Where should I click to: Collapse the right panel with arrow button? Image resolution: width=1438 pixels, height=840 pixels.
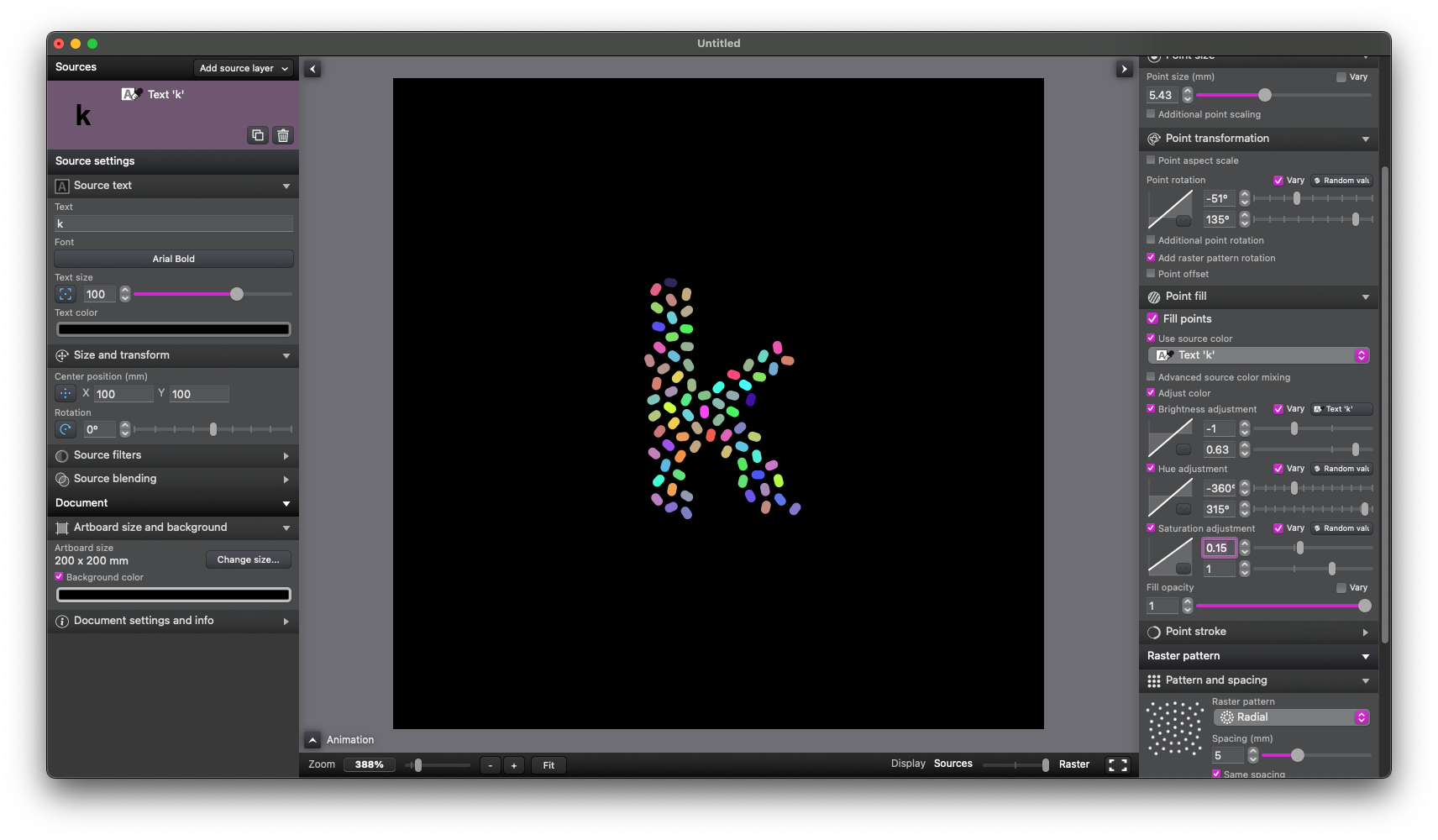[1124, 69]
